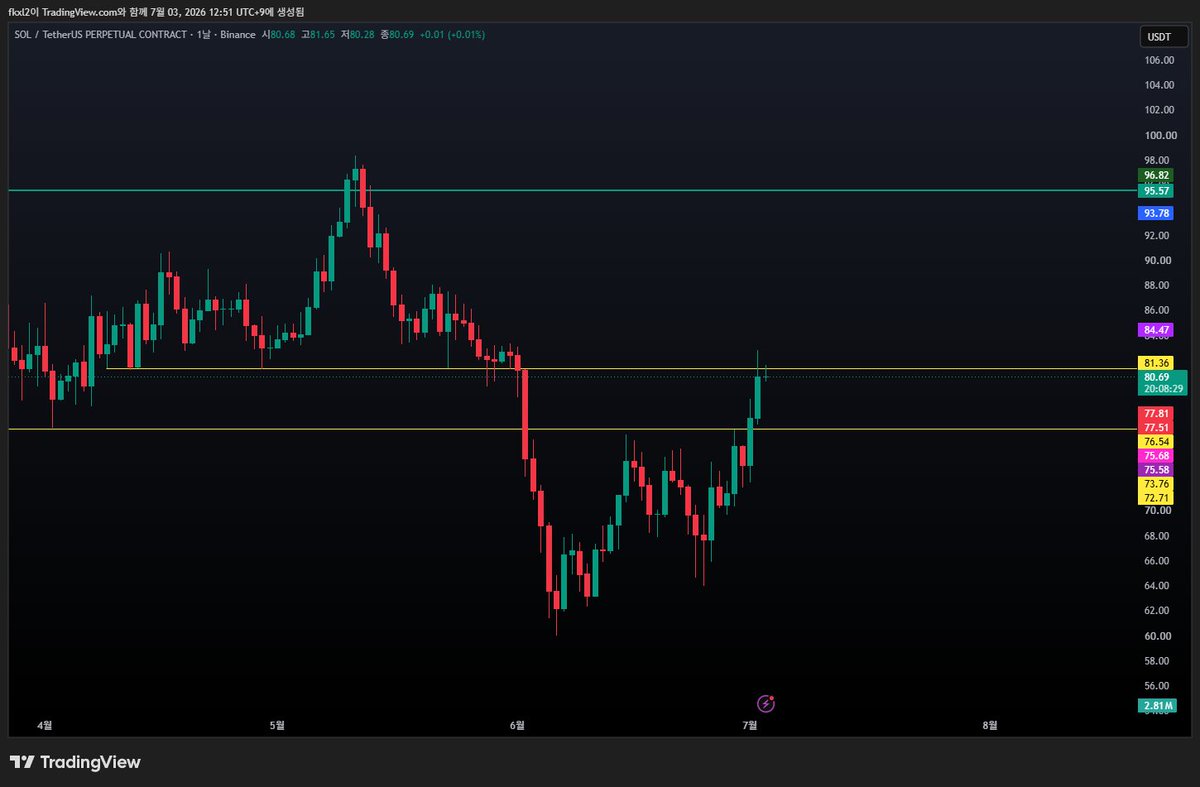Click the 81.36 yellow price label

click(x=1157, y=362)
